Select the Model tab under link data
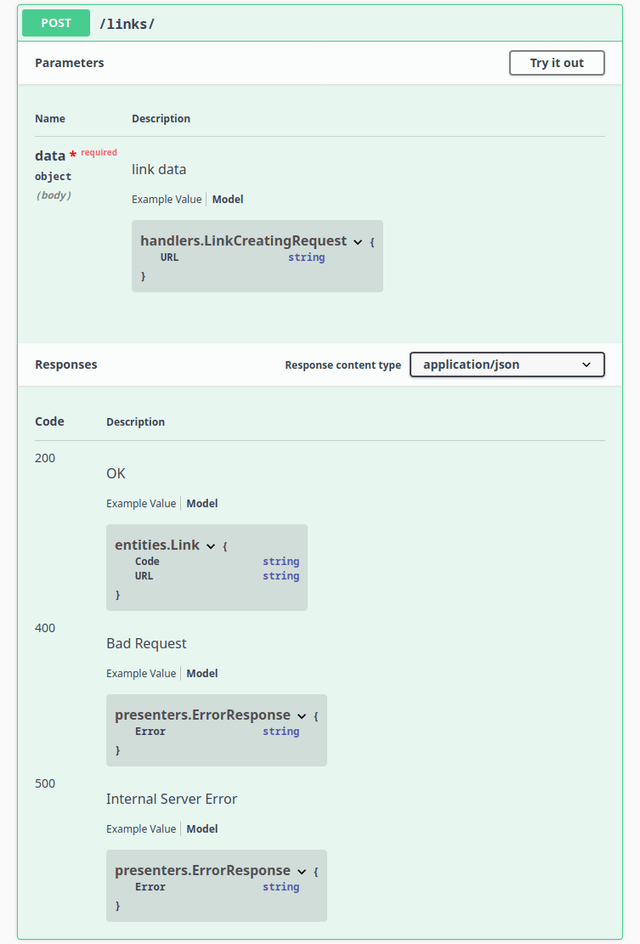 [x=228, y=199]
